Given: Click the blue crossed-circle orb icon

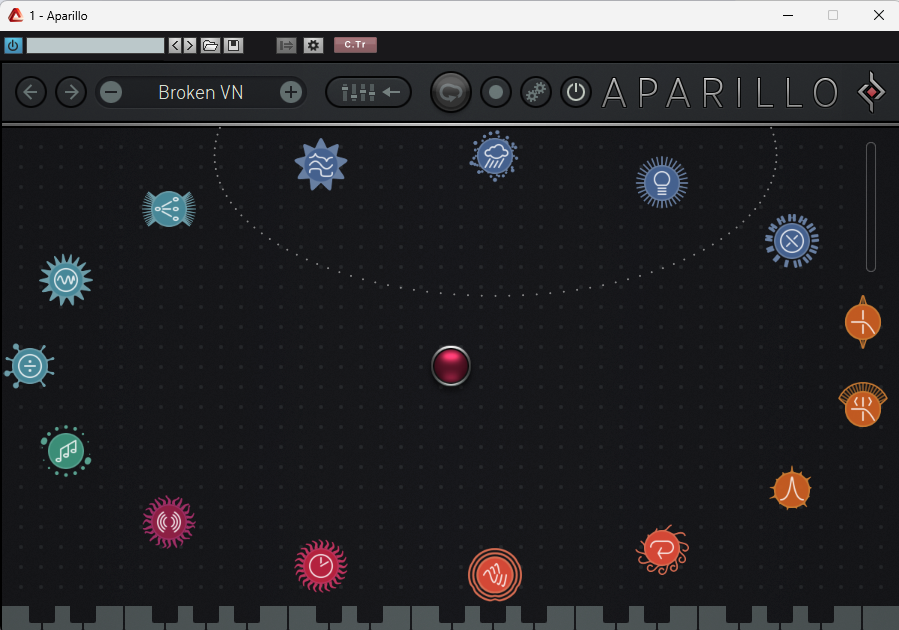Looking at the screenshot, I should click(792, 241).
